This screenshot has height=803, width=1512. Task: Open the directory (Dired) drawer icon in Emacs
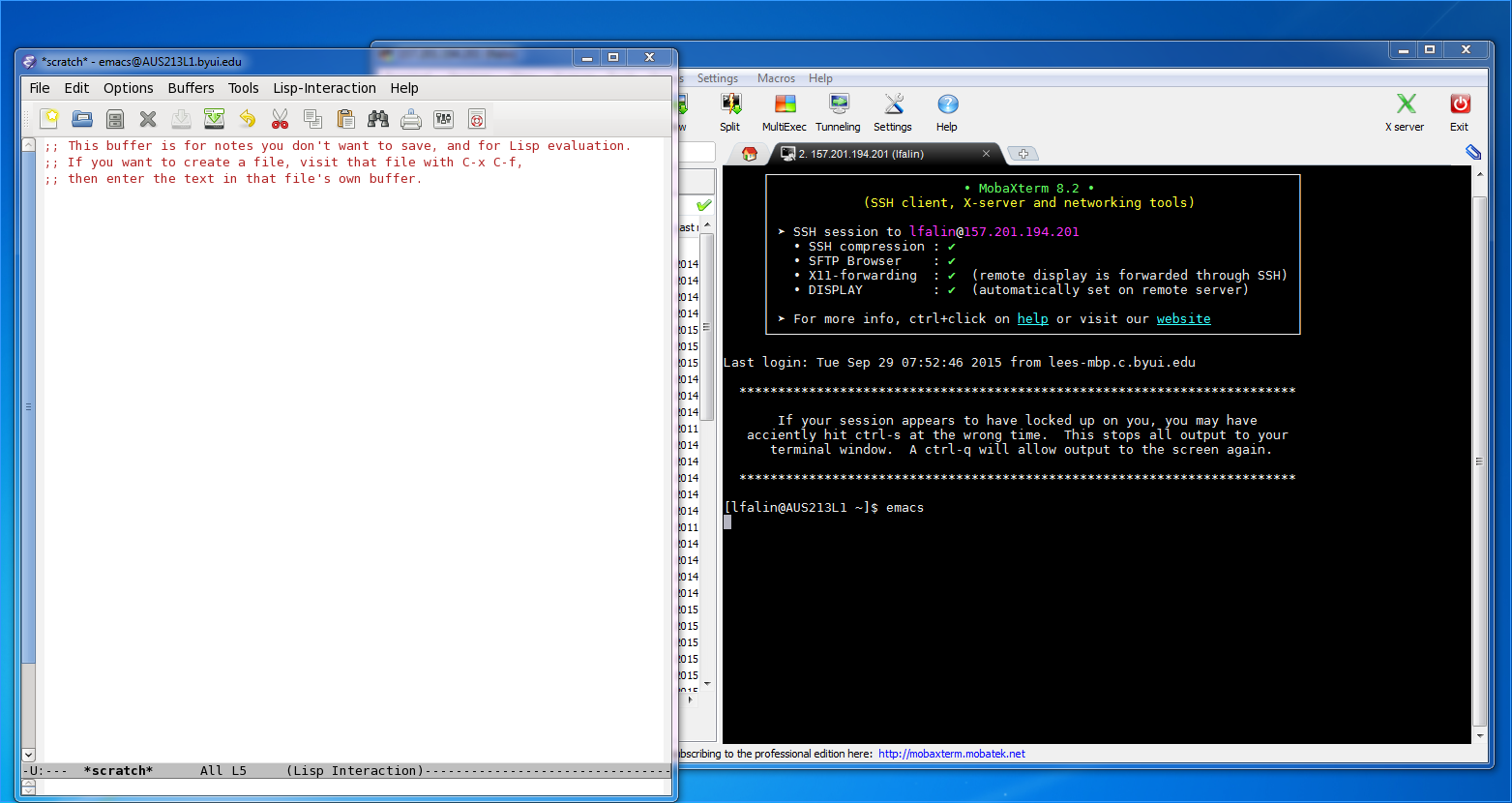point(115,119)
